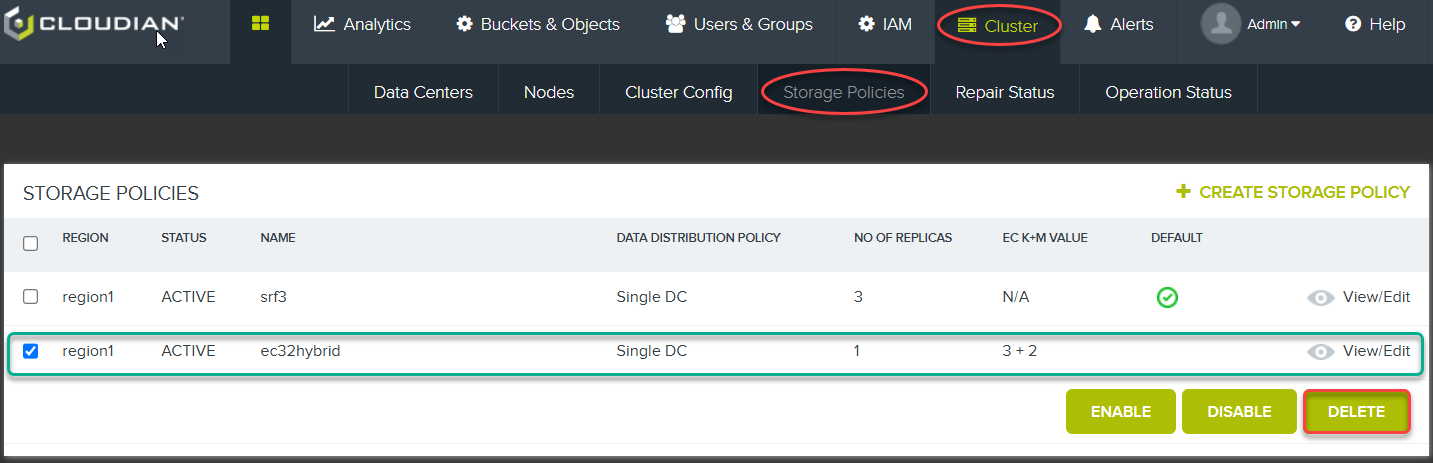Open View/Edit link for ec32hybrid
1433x463 pixels.
click(x=1375, y=351)
